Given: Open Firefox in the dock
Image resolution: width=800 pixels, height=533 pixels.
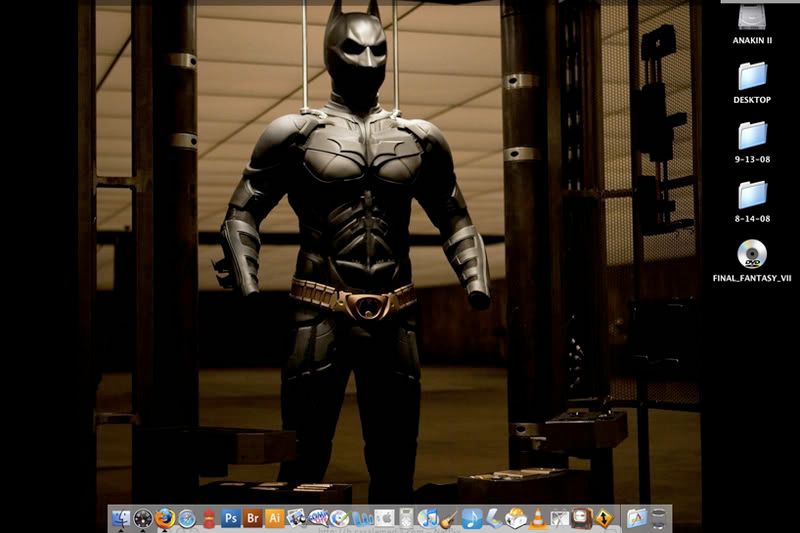Looking at the screenshot, I should pos(165,518).
